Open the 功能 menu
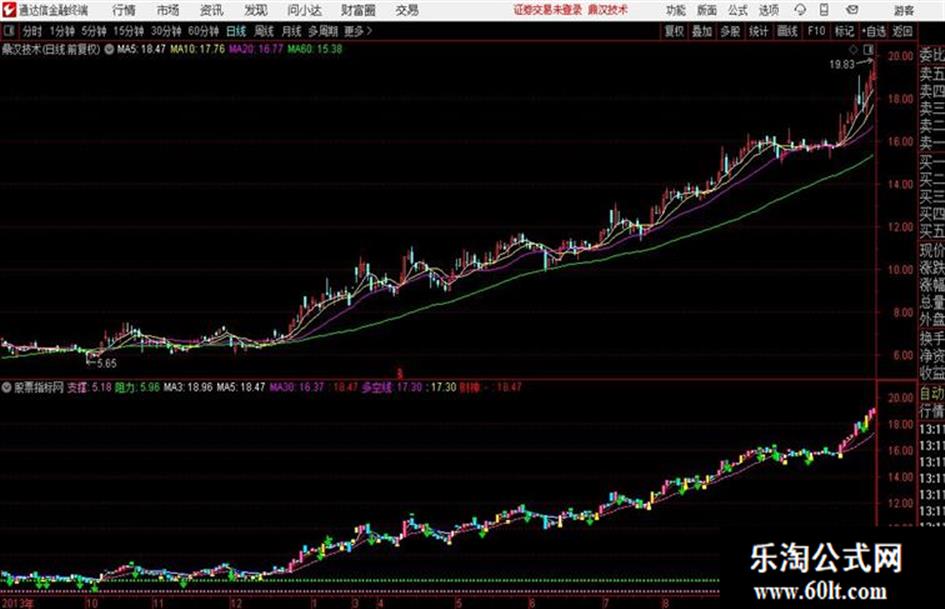 click(676, 10)
